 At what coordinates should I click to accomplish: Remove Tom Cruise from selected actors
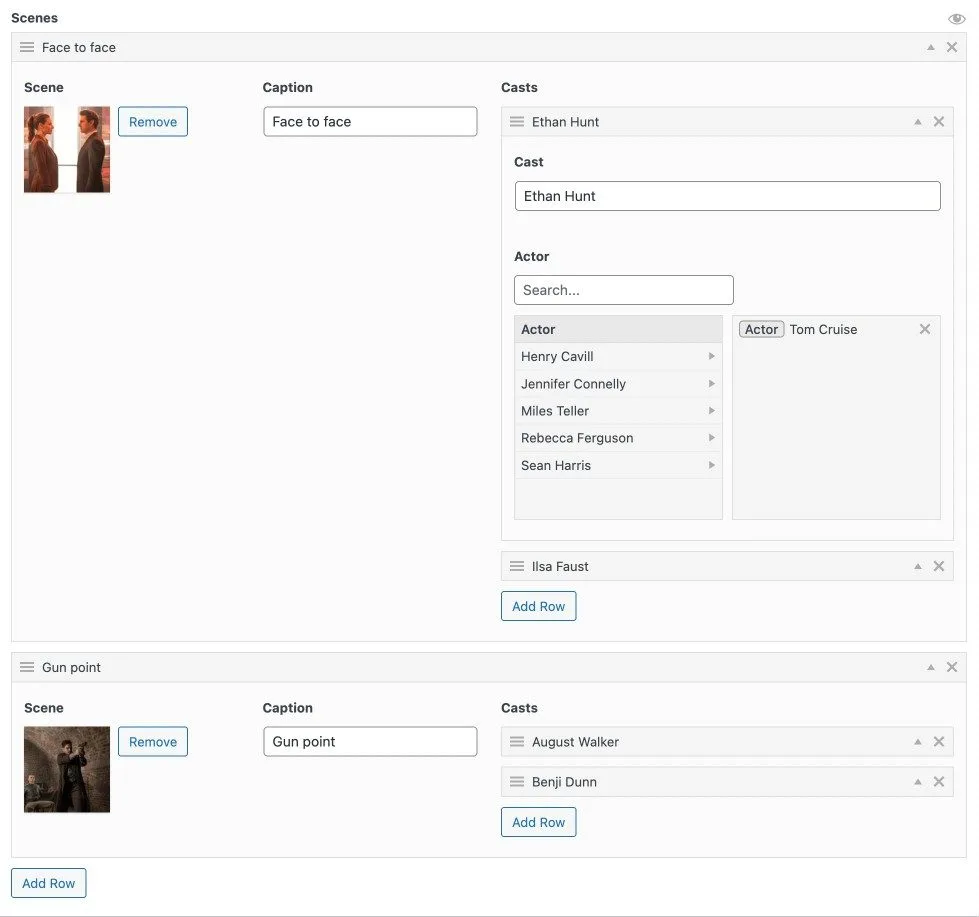point(924,329)
